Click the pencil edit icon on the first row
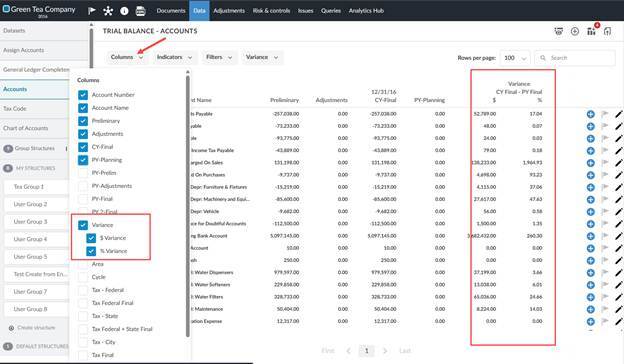624x364 pixels. pos(618,114)
